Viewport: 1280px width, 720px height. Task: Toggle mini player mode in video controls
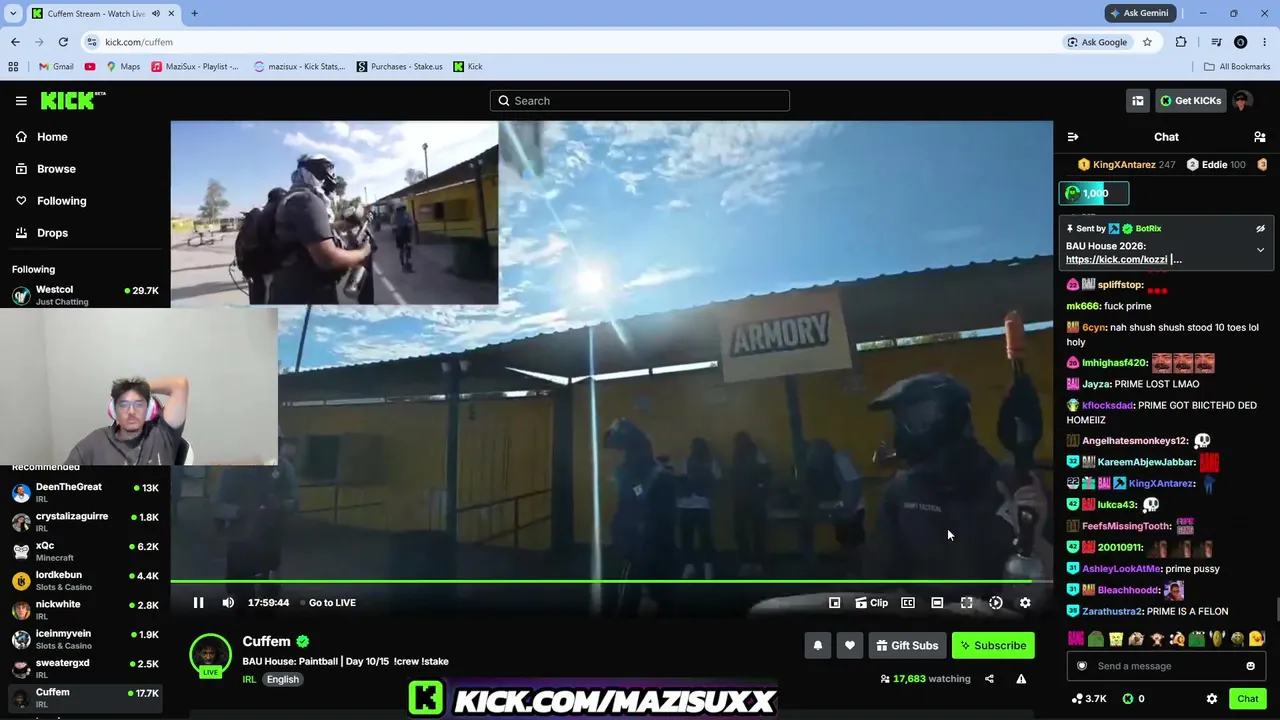(834, 603)
